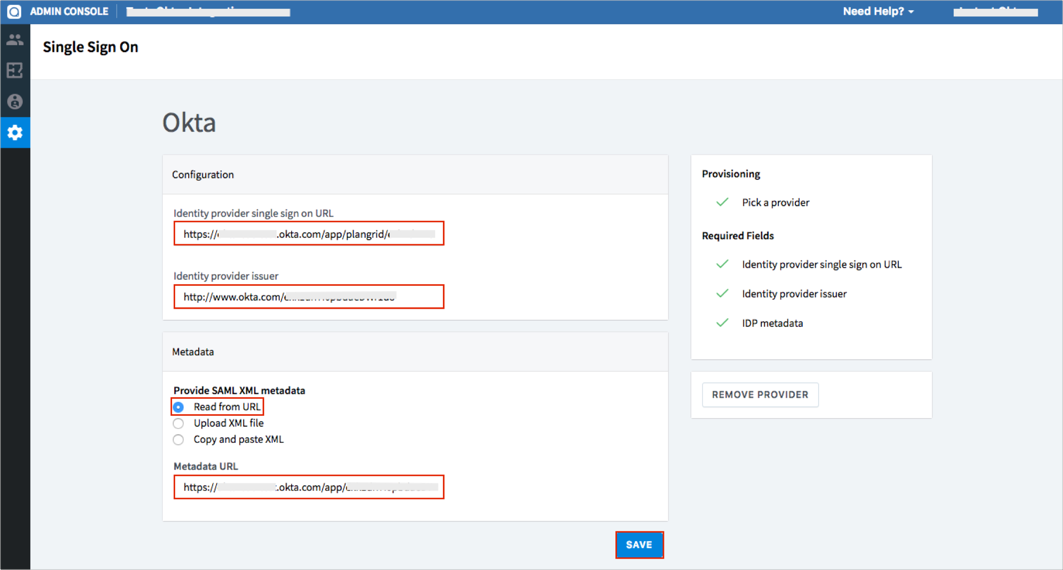Select the Read from URL radio option
The height and width of the screenshot is (570, 1063).
pos(179,407)
